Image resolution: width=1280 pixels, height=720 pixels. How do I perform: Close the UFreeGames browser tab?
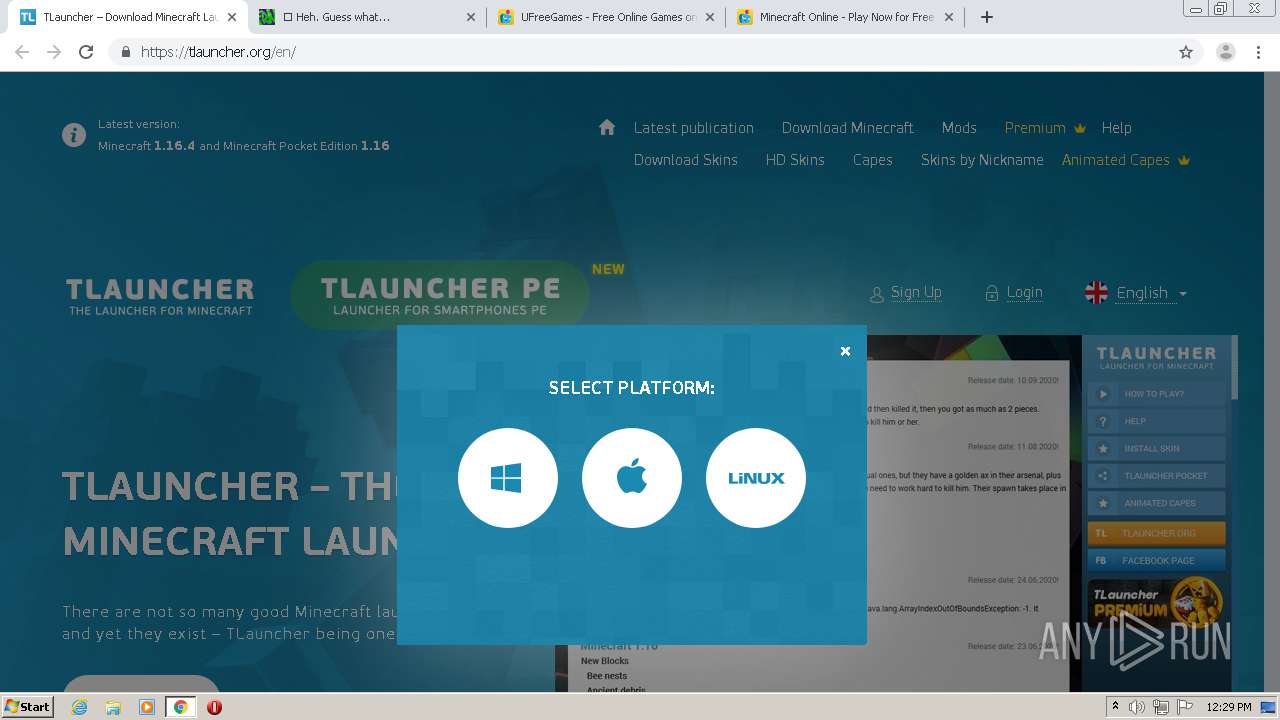pos(710,17)
